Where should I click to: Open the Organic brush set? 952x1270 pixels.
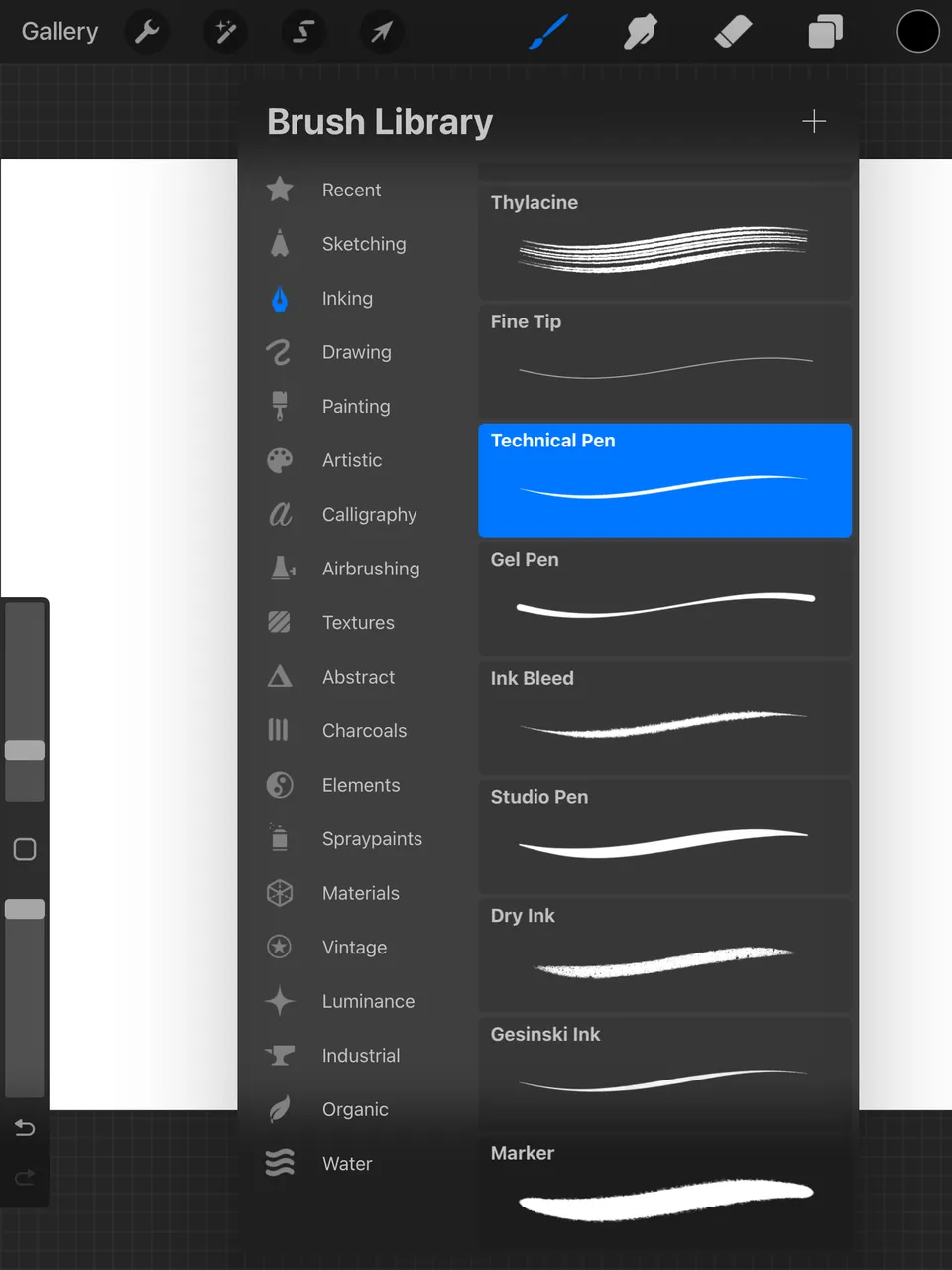pos(358,1109)
